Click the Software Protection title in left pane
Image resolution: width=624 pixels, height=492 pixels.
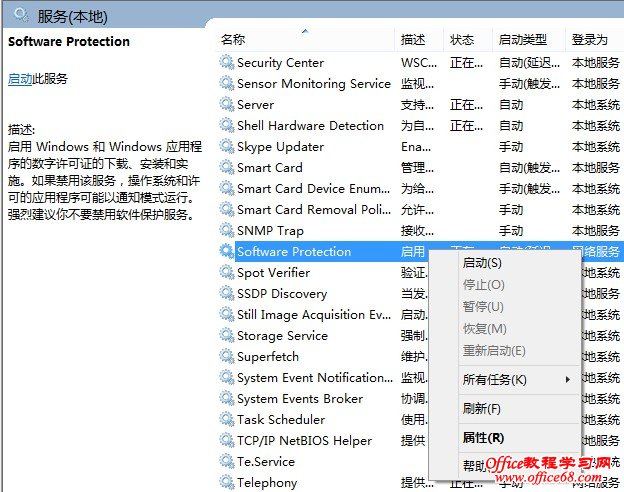69,41
